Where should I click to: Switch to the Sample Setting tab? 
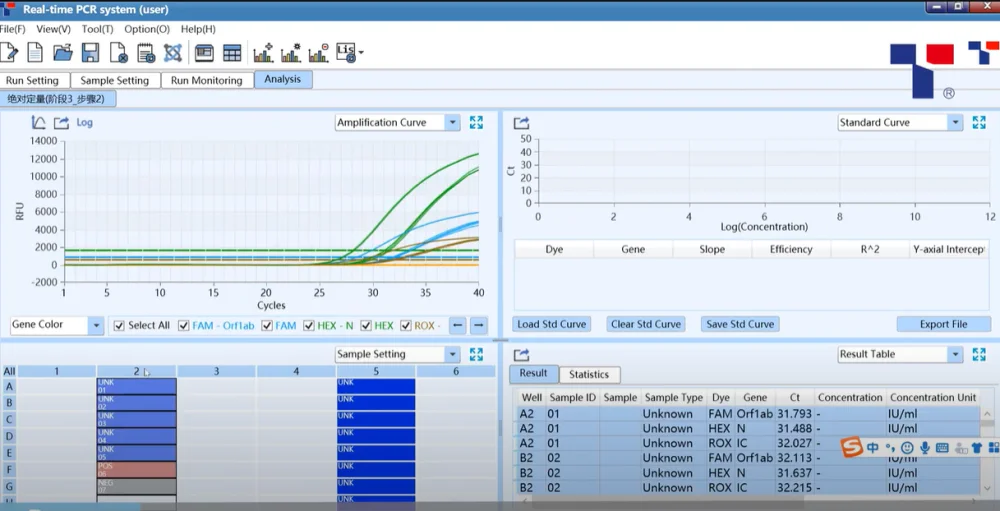(115, 80)
